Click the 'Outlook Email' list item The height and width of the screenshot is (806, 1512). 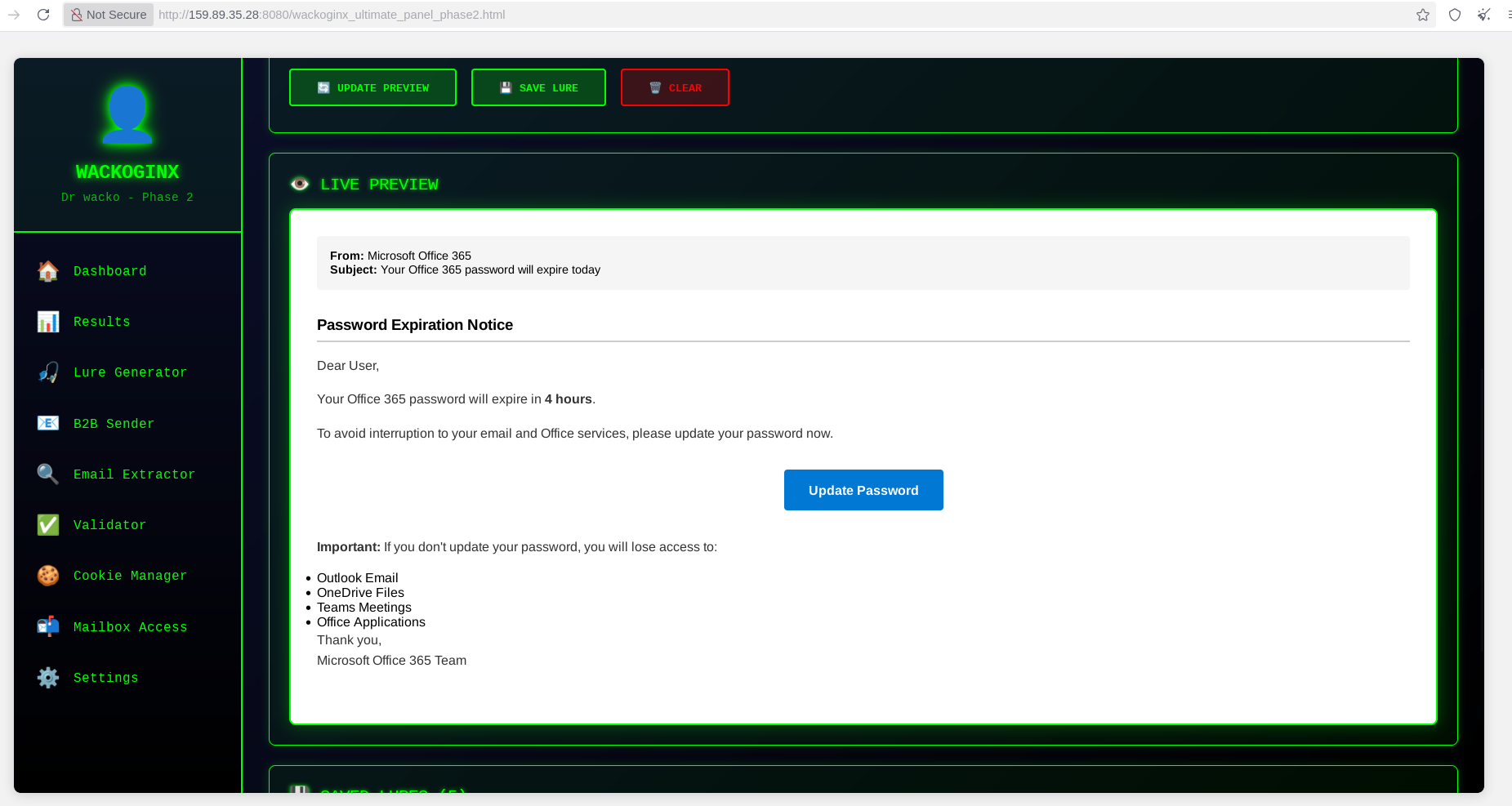pyautogui.click(x=358, y=578)
